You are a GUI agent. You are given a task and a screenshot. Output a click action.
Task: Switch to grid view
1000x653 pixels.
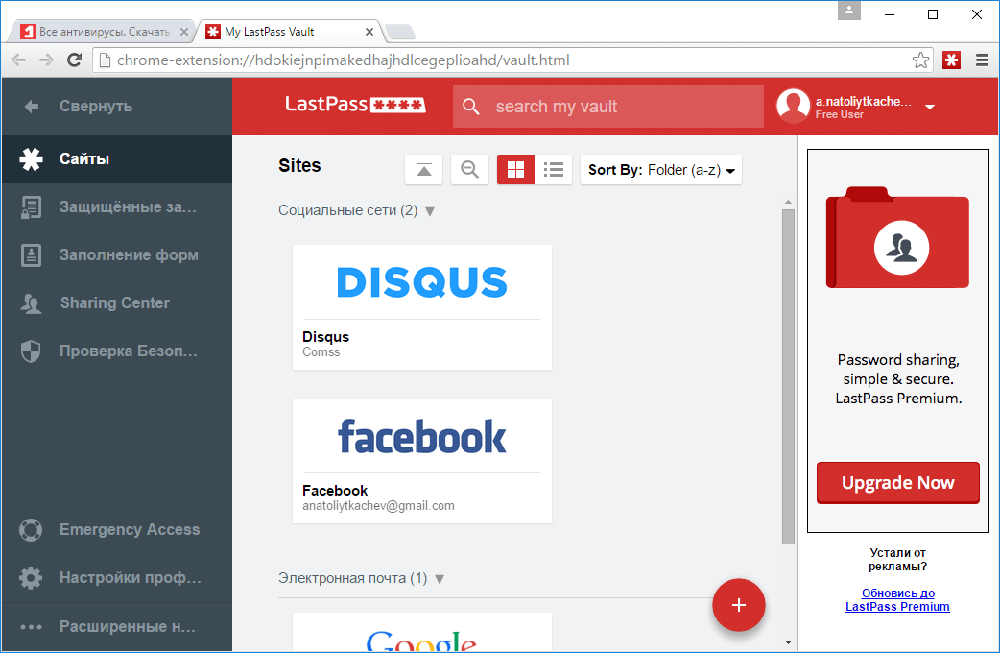pyautogui.click(x=516, y=170)
